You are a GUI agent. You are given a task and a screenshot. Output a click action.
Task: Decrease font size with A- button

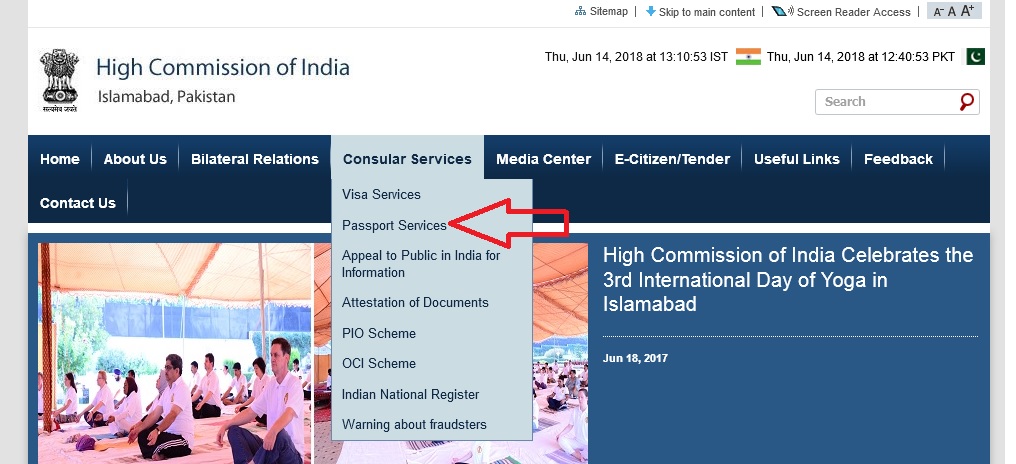pyautogui.click(x=937, y=12)
